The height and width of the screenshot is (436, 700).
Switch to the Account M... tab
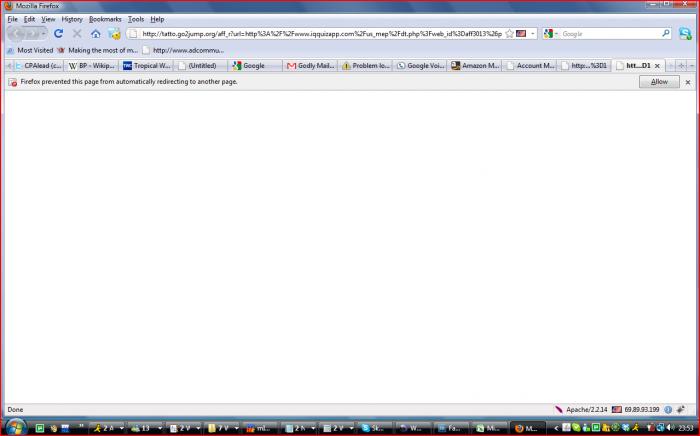pos(529,66)
